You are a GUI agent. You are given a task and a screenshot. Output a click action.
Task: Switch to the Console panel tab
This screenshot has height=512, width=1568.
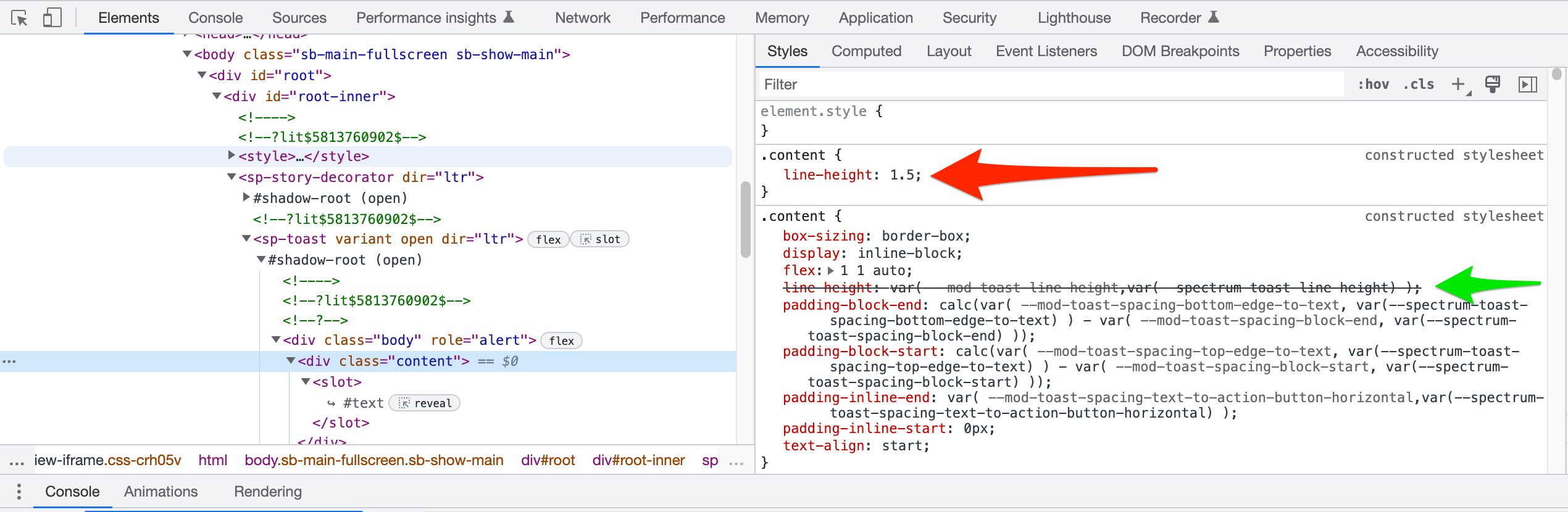(x=215, y=18)
